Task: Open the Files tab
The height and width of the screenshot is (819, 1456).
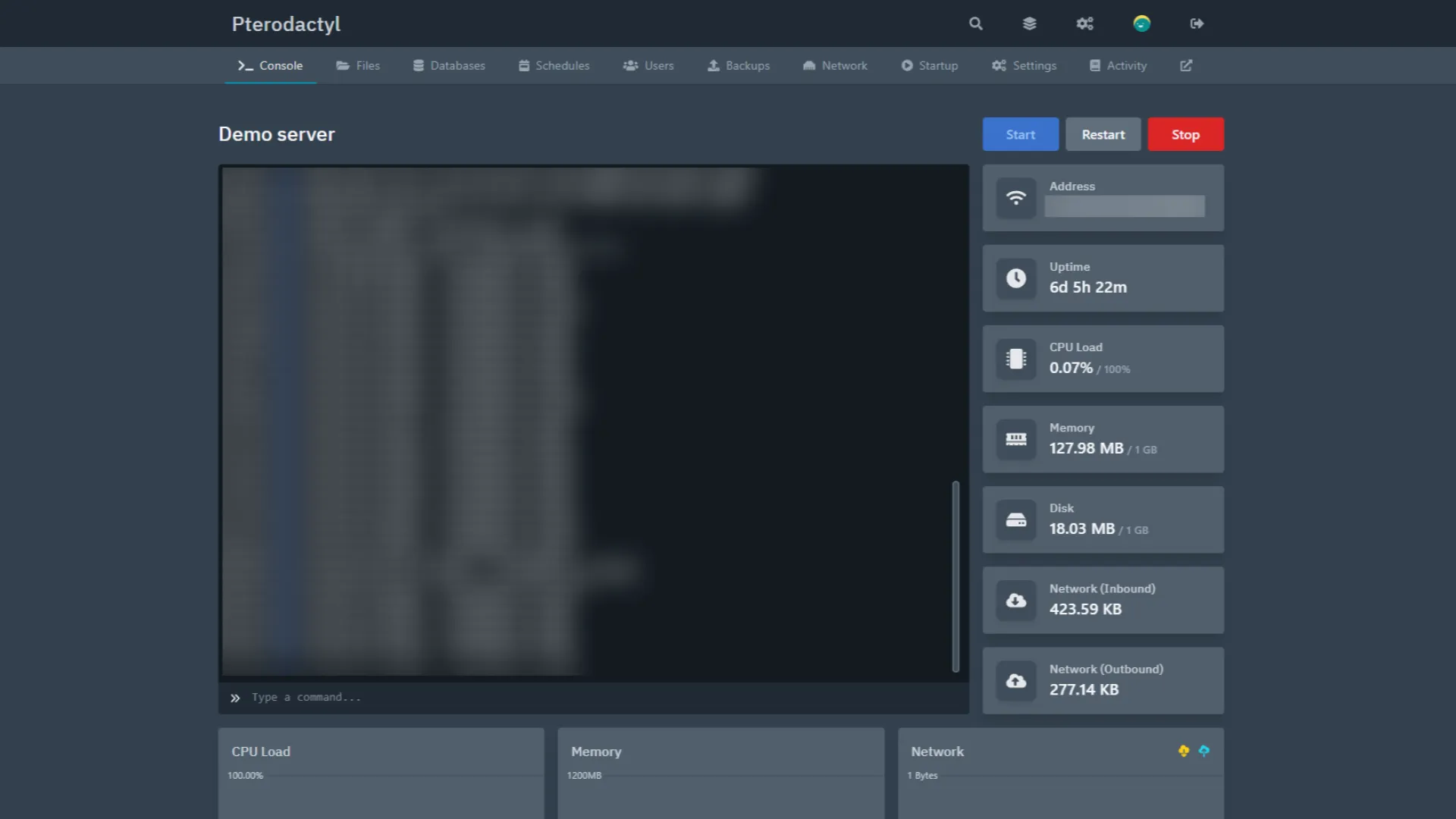Action: [x=358, y=66]
